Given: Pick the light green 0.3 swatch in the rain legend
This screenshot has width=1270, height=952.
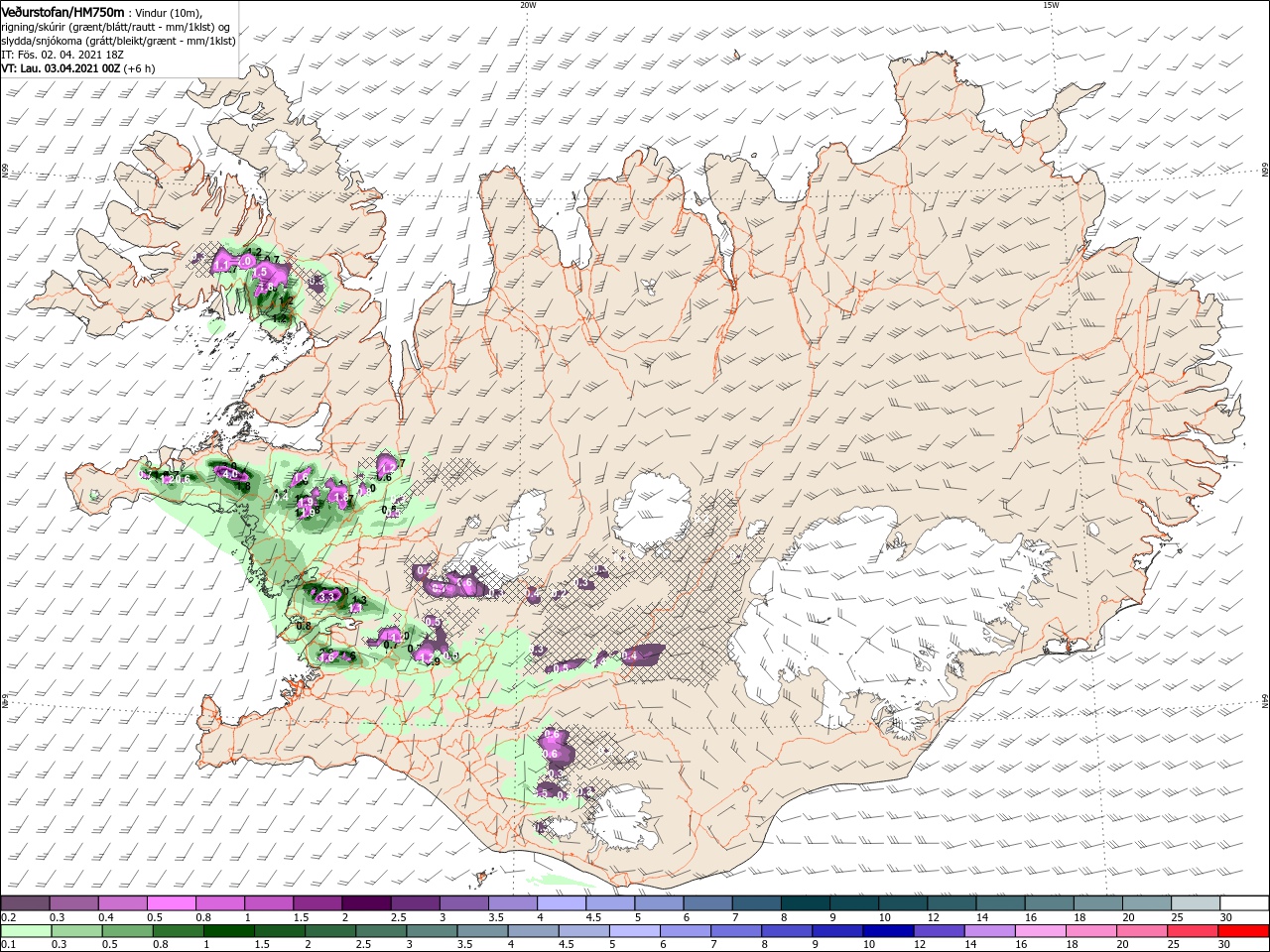Looking at the screenshot, I should (76, 931).
